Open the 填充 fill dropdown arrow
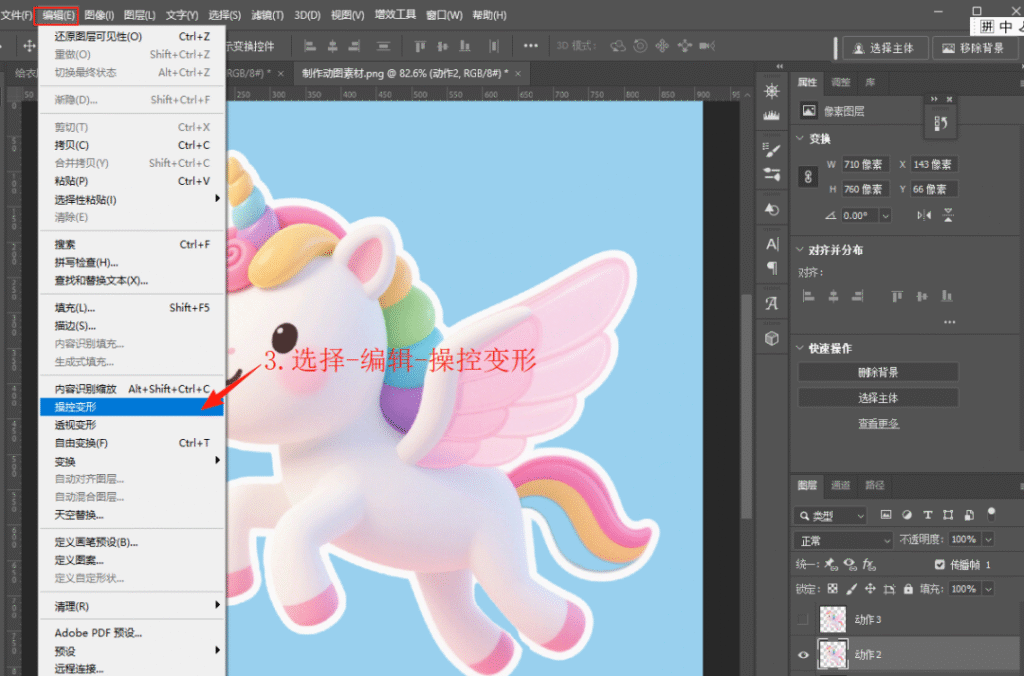The width and height of the screenshot is (1024, 676). click(988, 588)
